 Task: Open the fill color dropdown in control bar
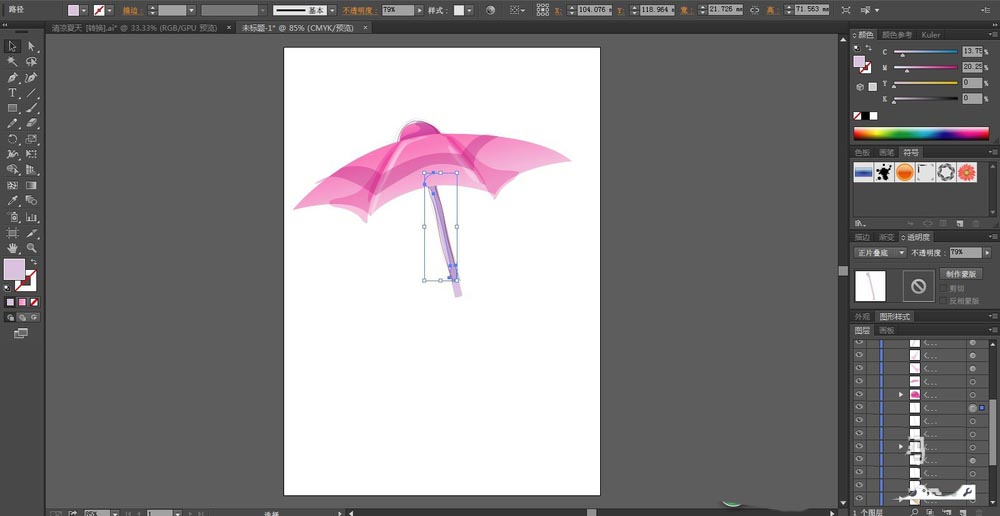point(84,10)
